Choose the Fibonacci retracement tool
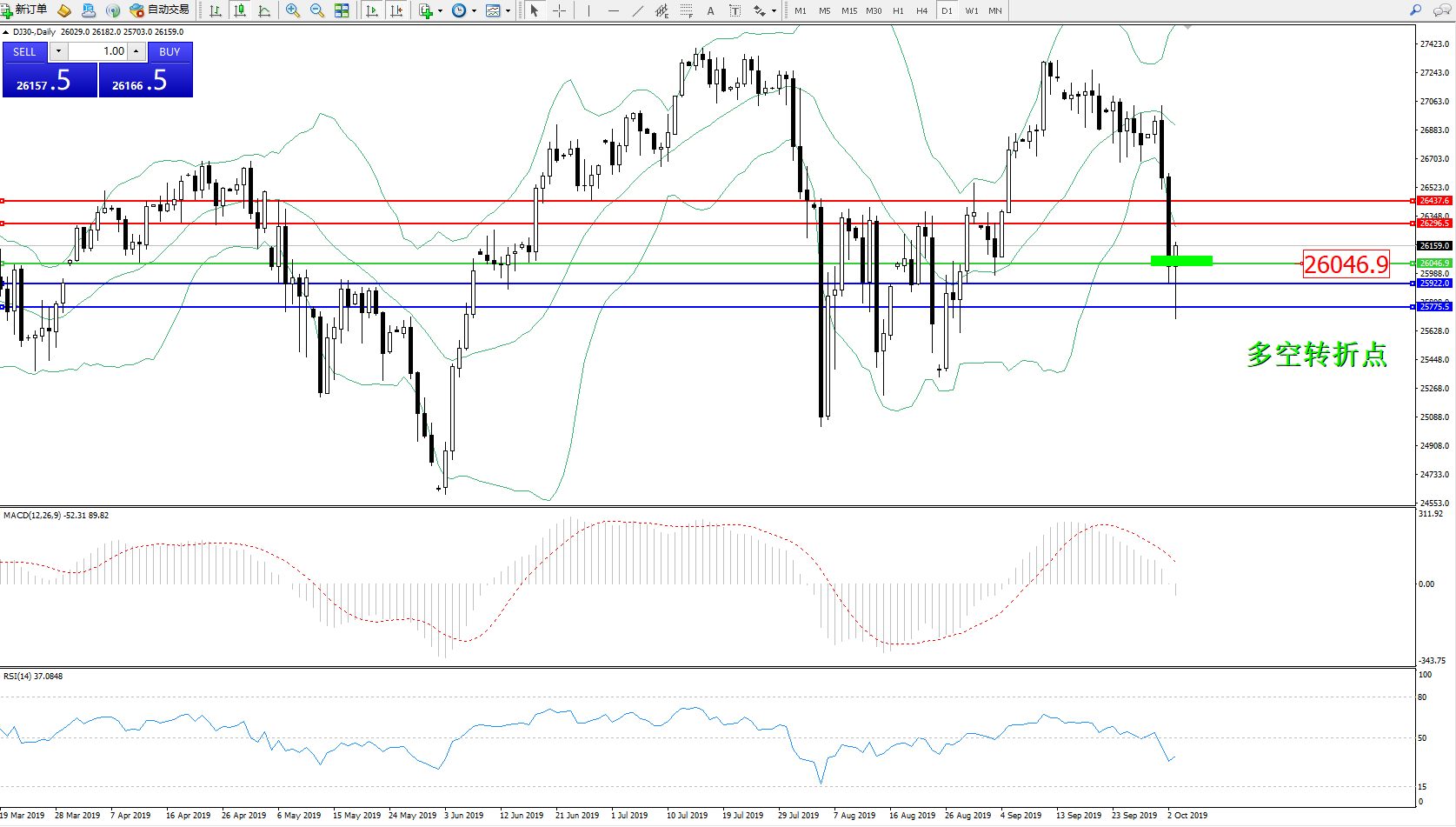 (x=687, y=10)
